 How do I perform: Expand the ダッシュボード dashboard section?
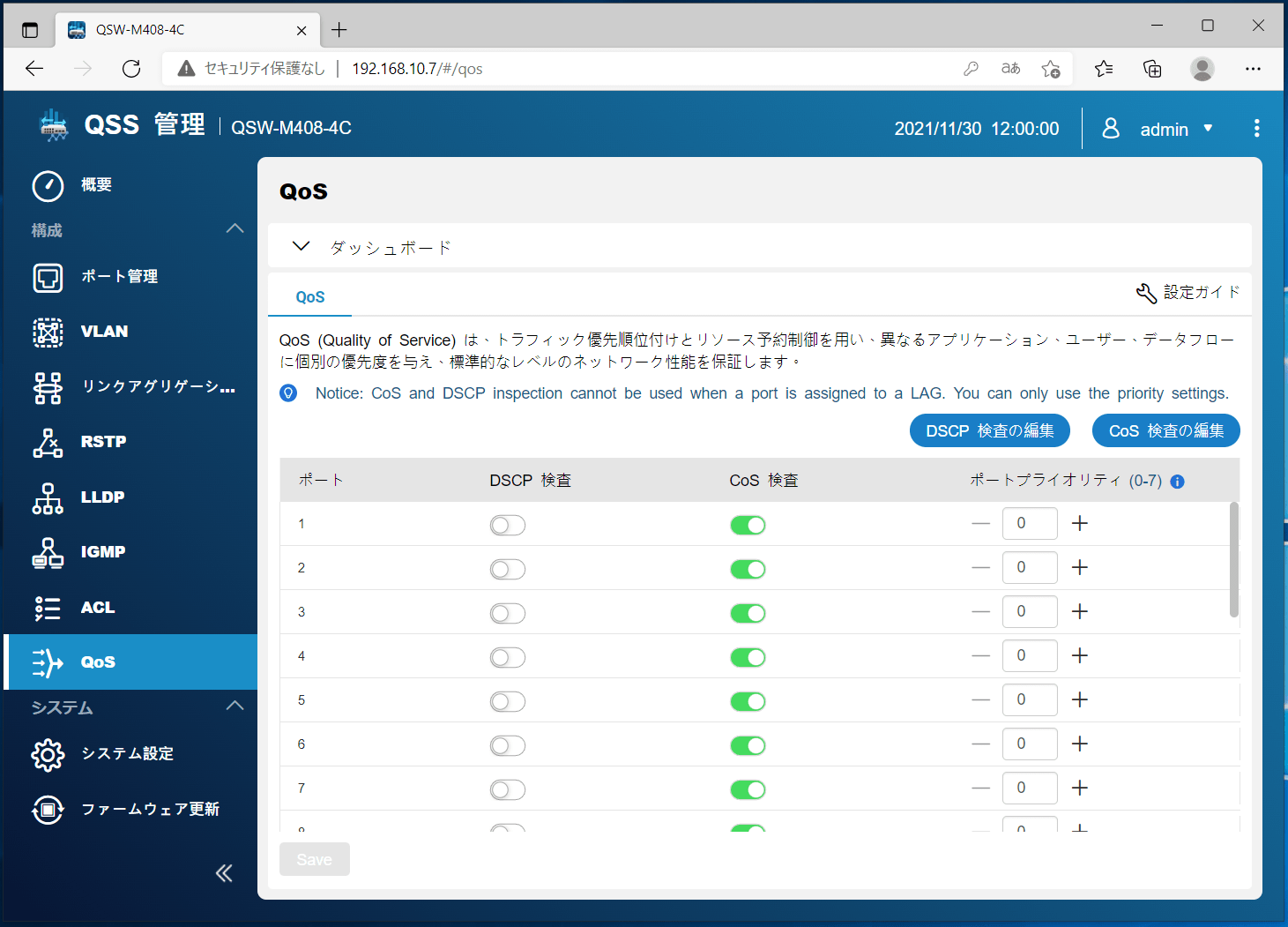tap(302, 246)
